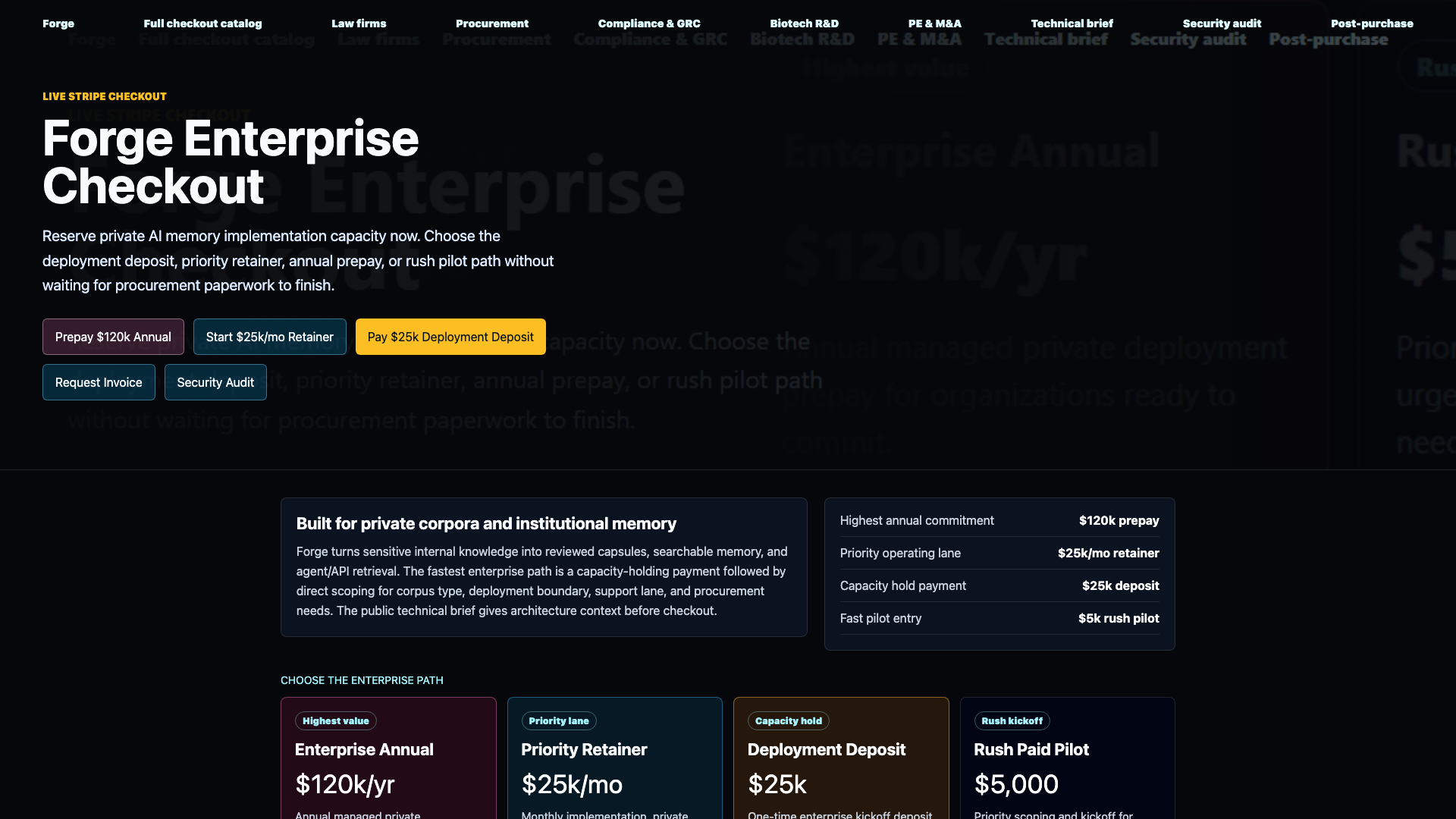Select the Deployment Deposit plan card

coord(841,758)
